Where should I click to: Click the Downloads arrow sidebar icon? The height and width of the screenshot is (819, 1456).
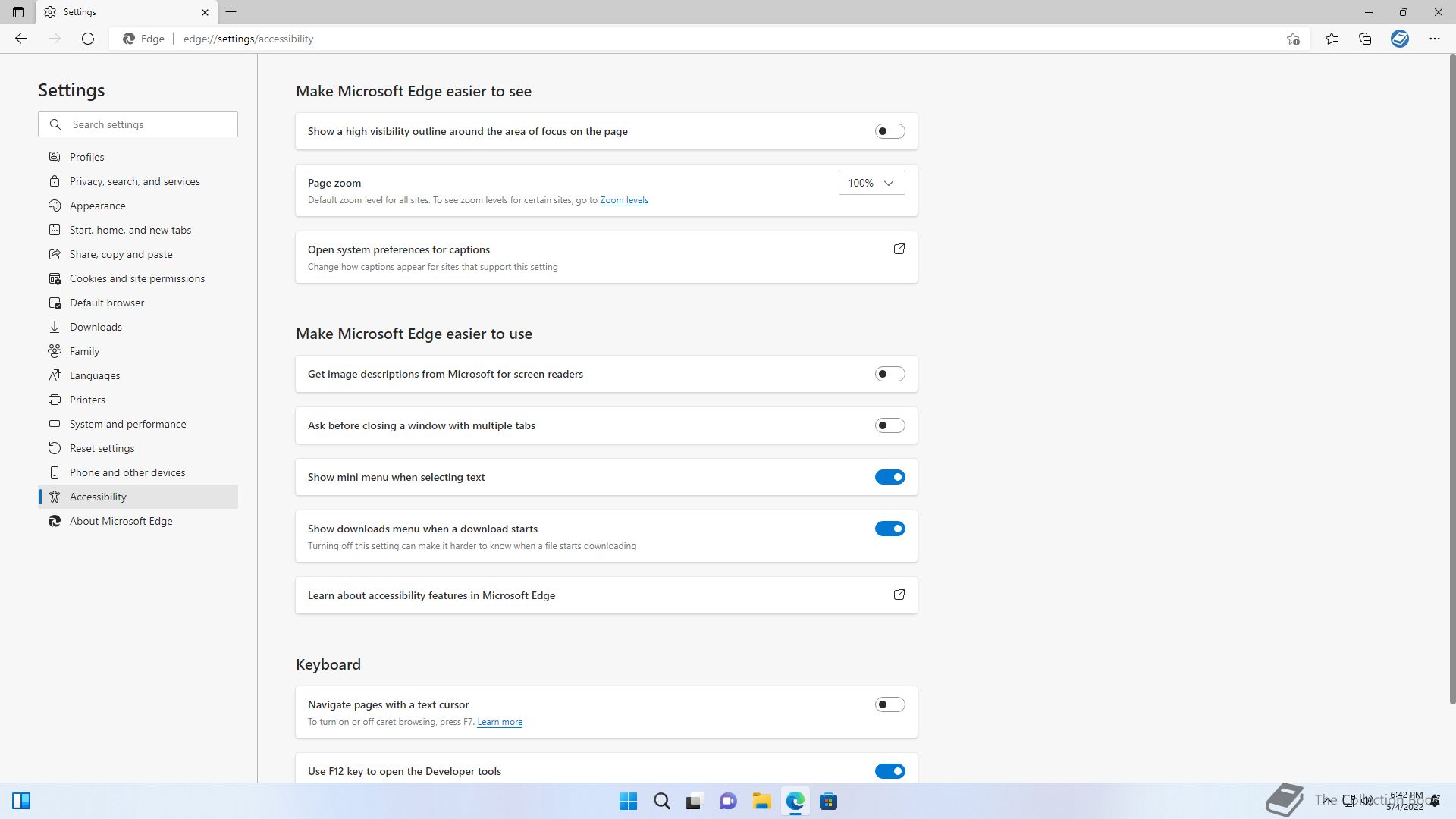(55, 327)
